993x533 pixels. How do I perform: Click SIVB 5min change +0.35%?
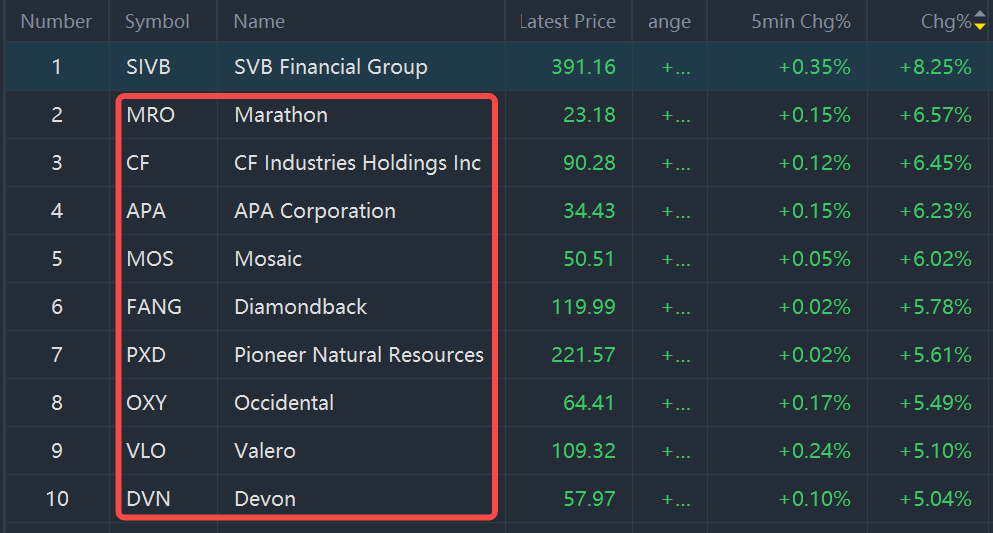tap(814, 67)
